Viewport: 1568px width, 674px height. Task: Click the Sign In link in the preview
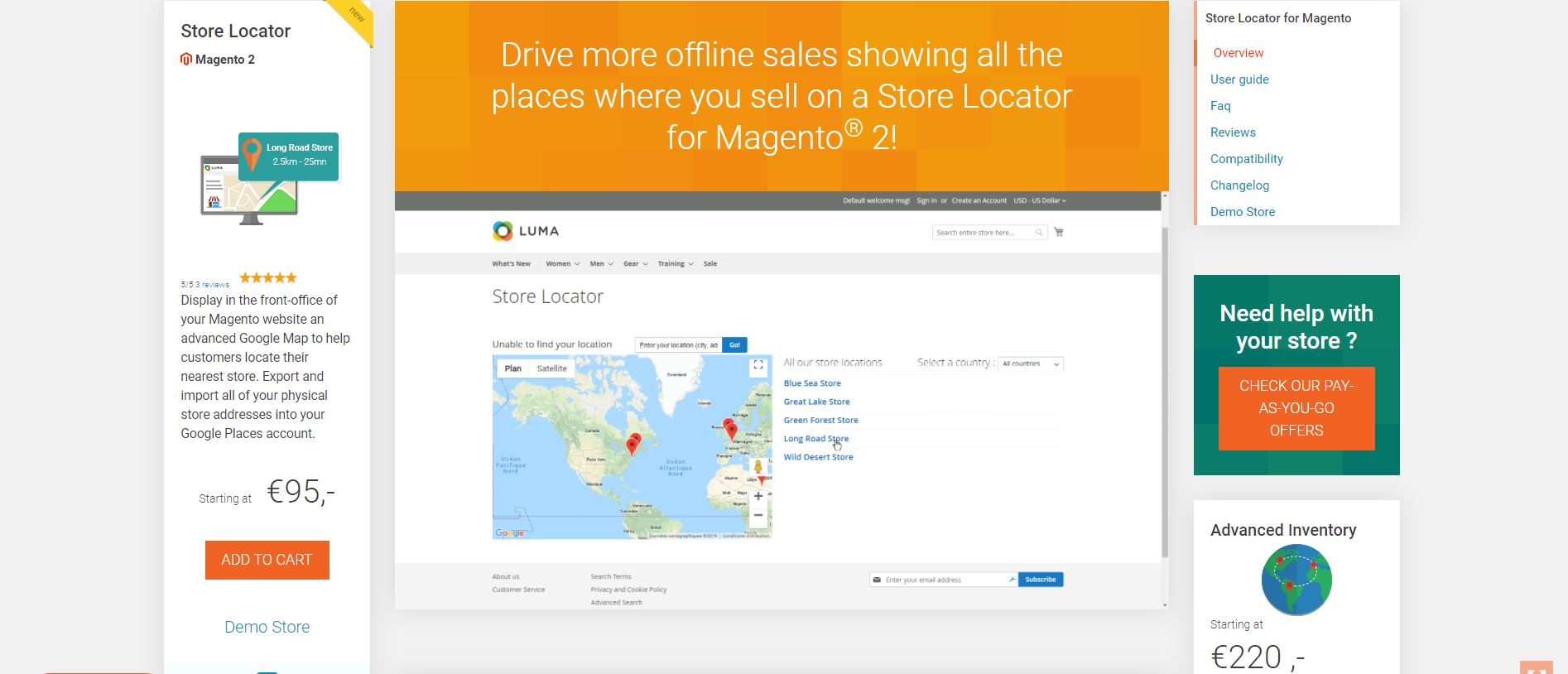(926, 200)
